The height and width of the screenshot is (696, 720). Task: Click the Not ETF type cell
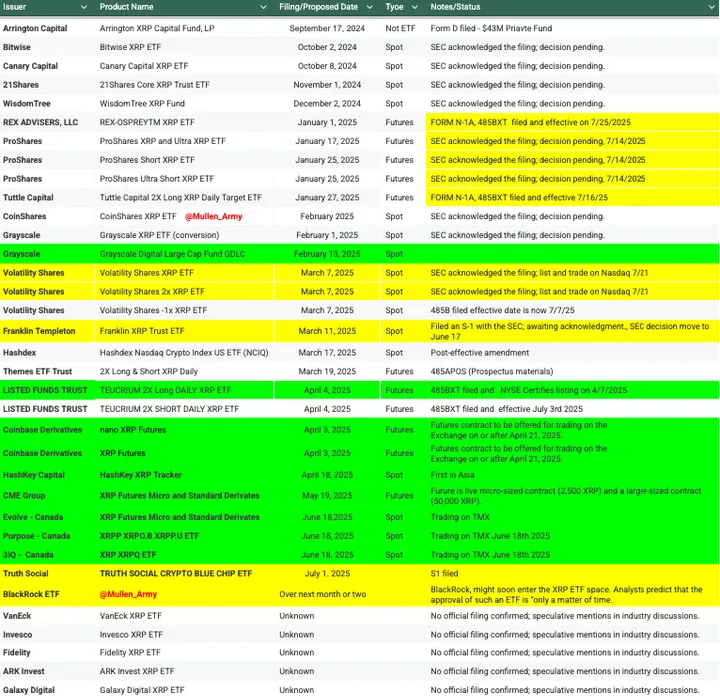400,28
